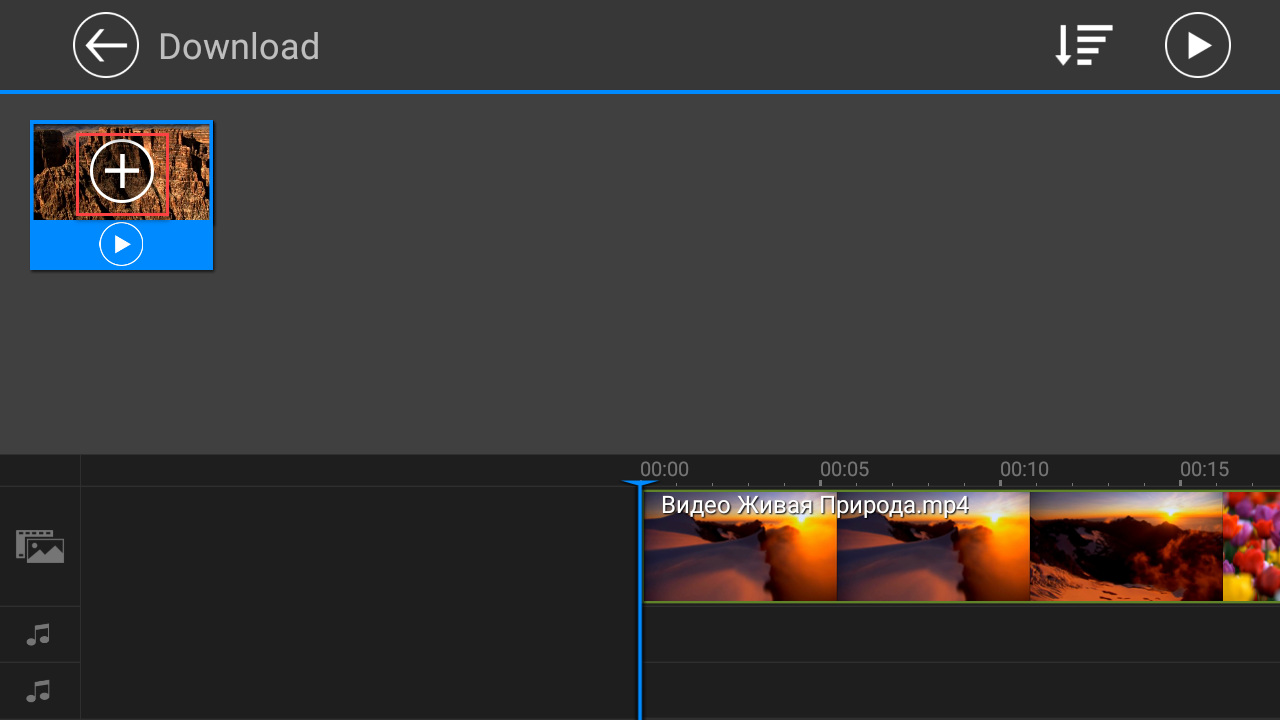This screenshot has width=1280, height=720.
Task: Click the second sunrise frame in clip
Action: [x=932, y=560]
